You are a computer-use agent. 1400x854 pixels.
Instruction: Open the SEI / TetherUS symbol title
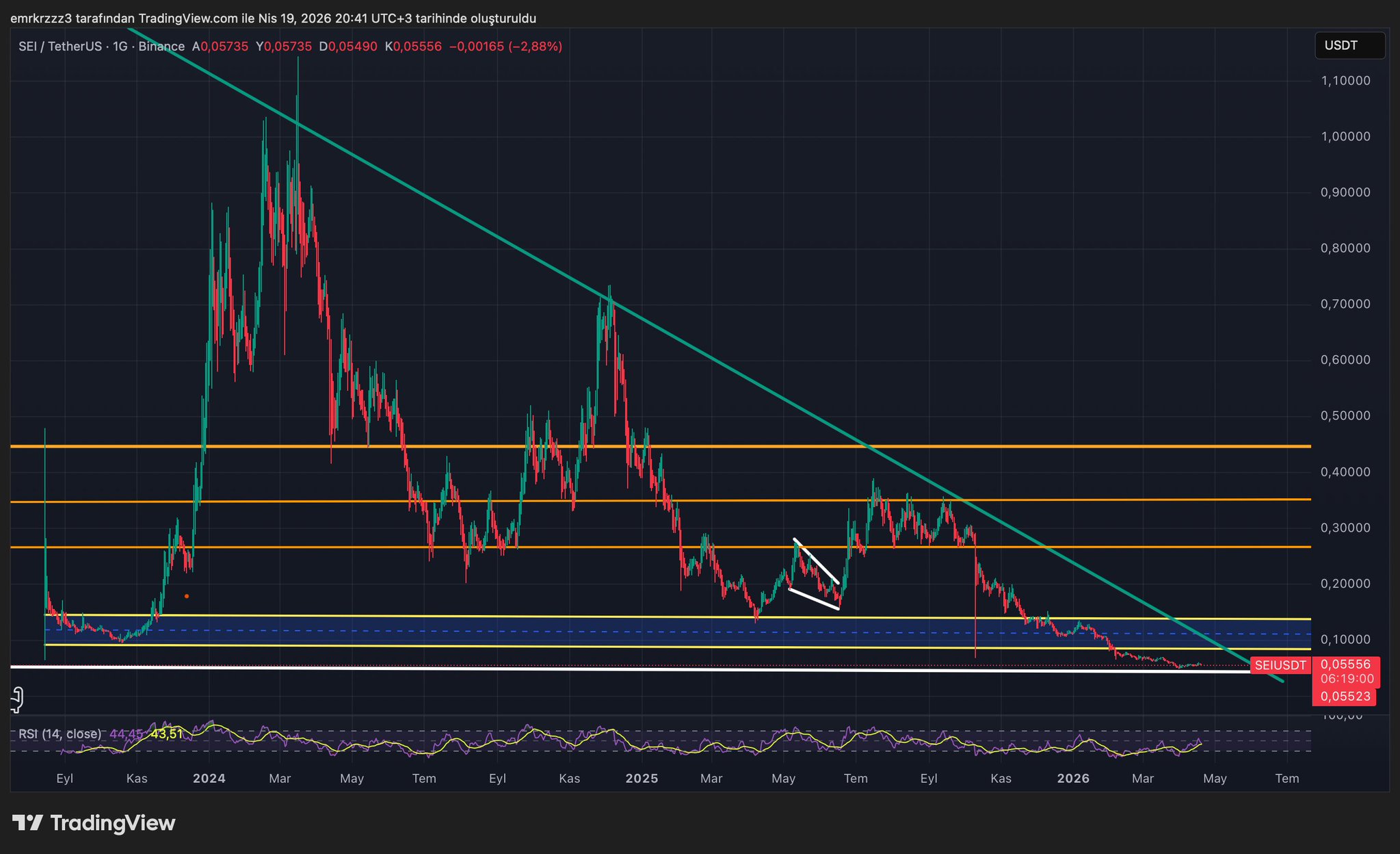60,47
